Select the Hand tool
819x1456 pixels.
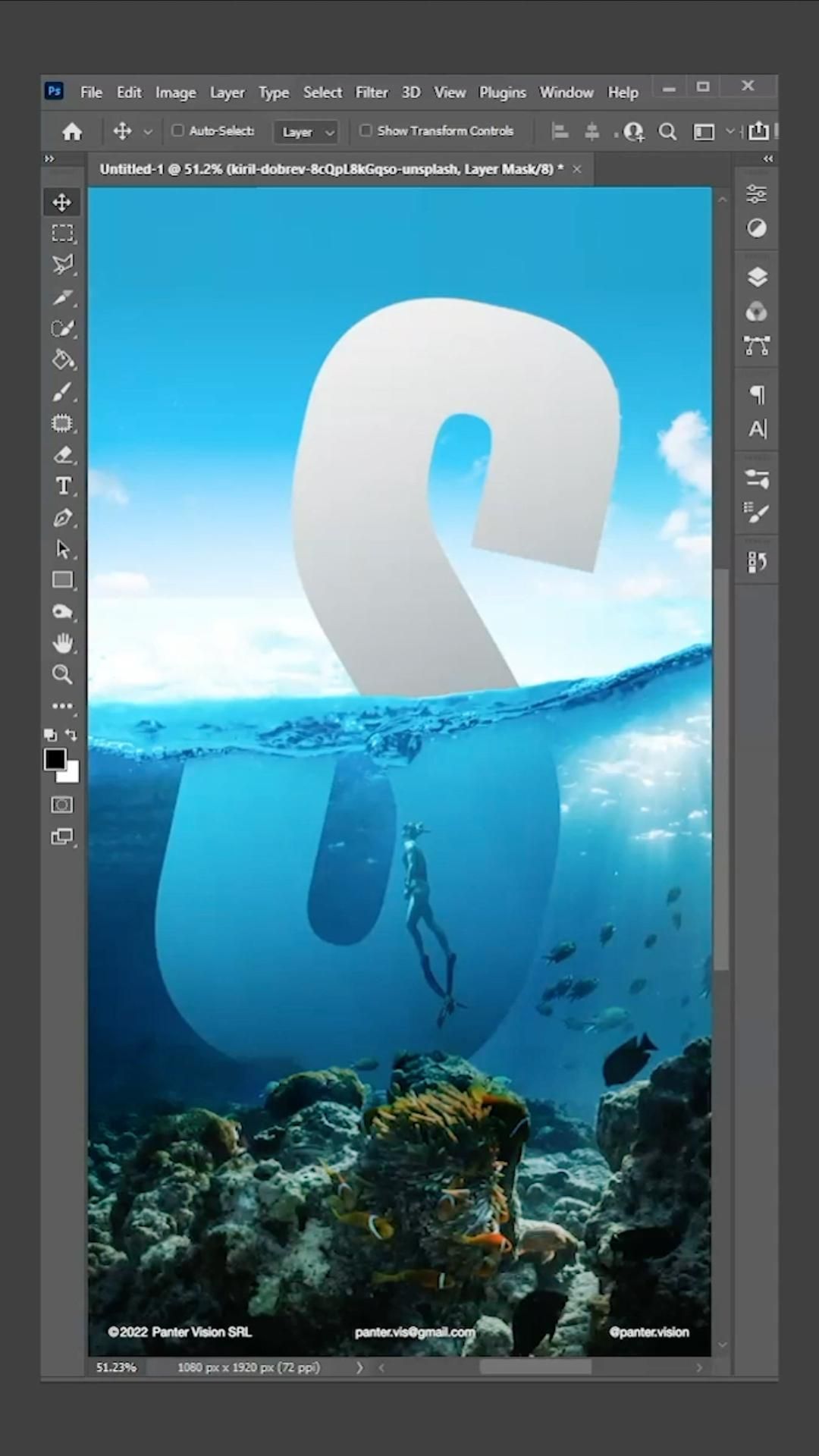pyautogui.click(x=62, y=643)
